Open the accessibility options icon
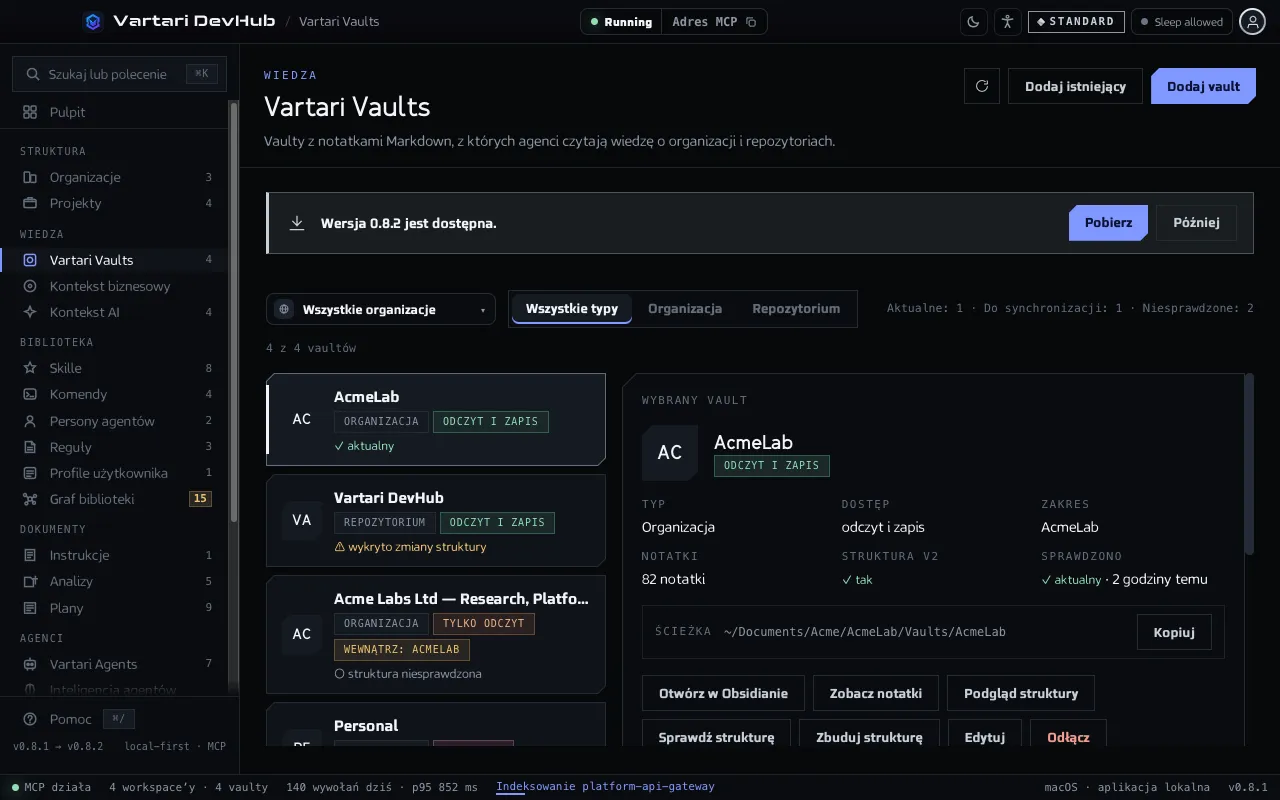This screenshot has width=1280, height=800. coord(1007,22)
